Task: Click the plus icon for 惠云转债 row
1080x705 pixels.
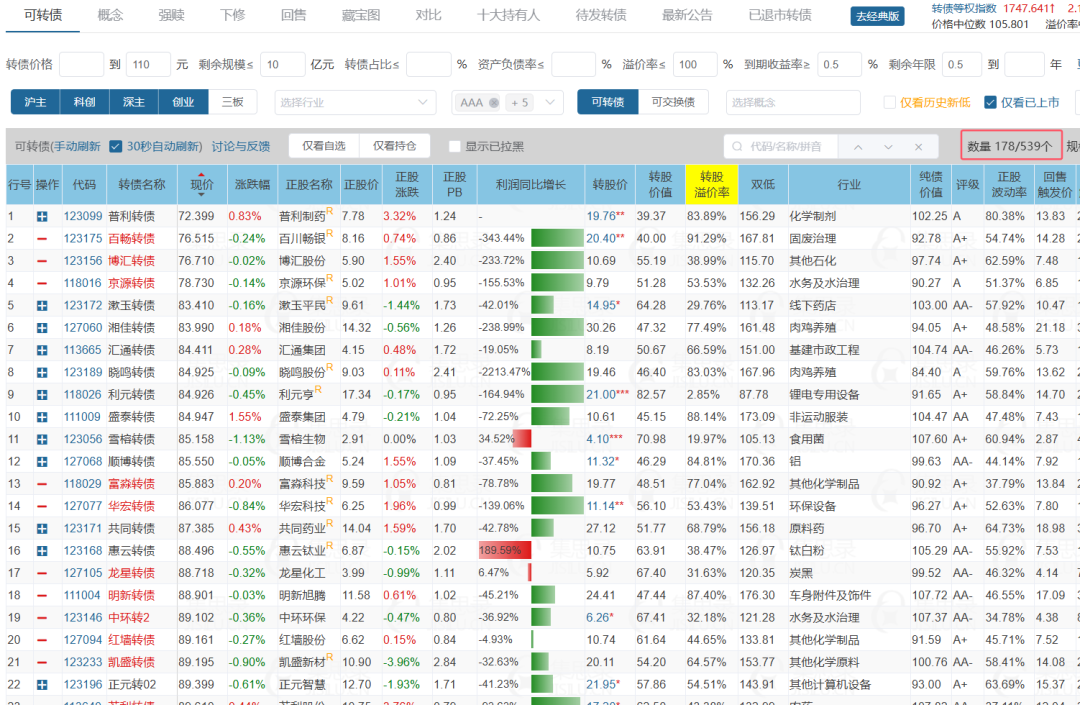Action: [42, 551]
